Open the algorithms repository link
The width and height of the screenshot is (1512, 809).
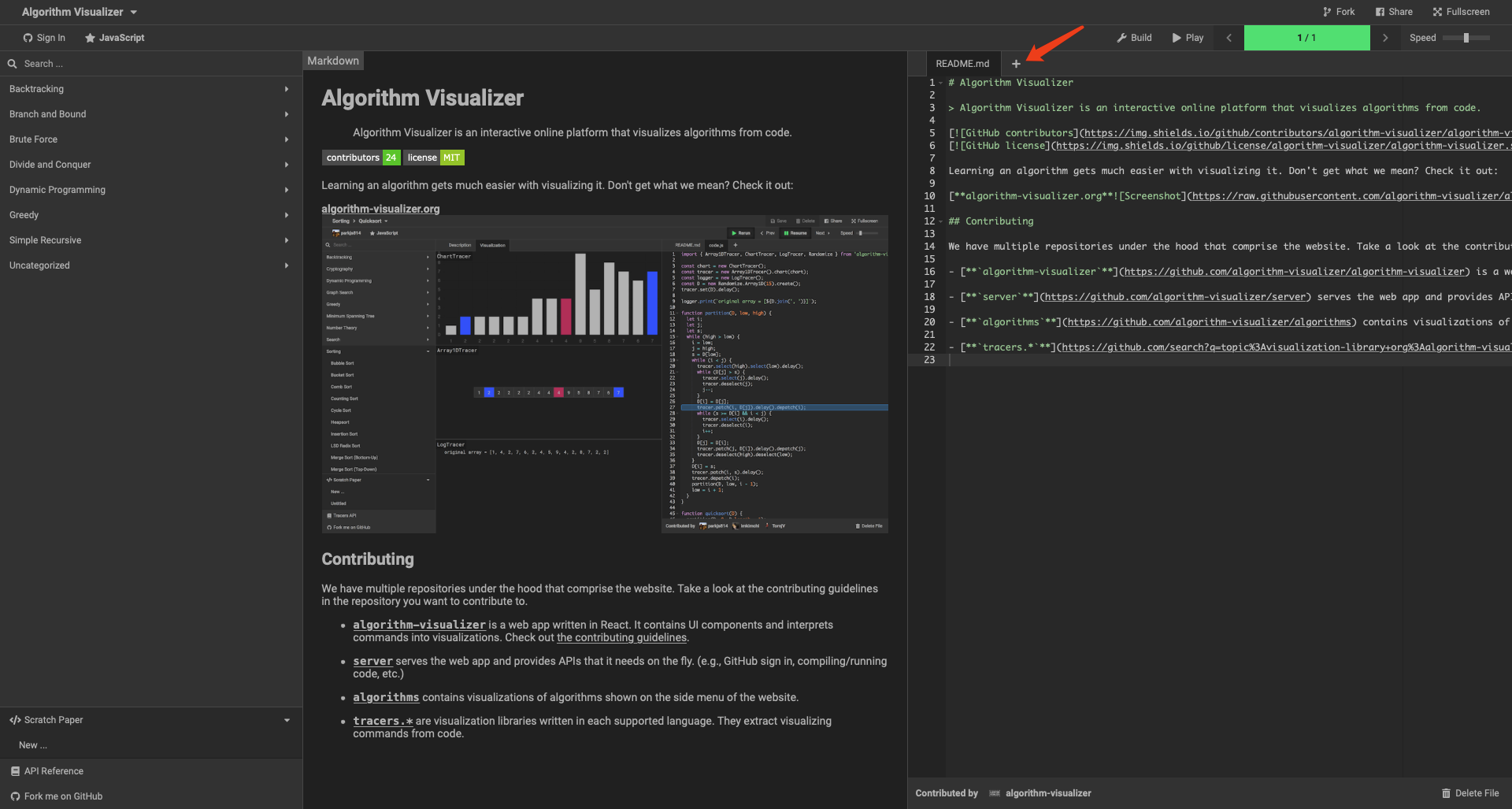(386, 697)
